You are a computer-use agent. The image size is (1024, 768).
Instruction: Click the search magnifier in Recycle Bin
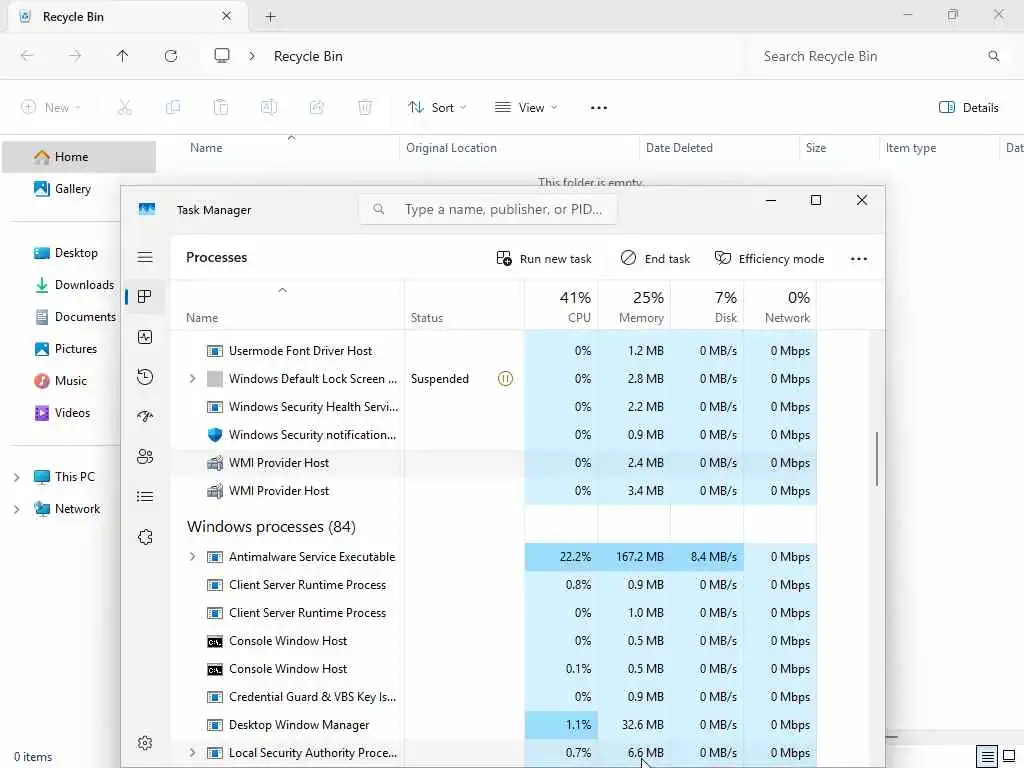click(994, 56)
